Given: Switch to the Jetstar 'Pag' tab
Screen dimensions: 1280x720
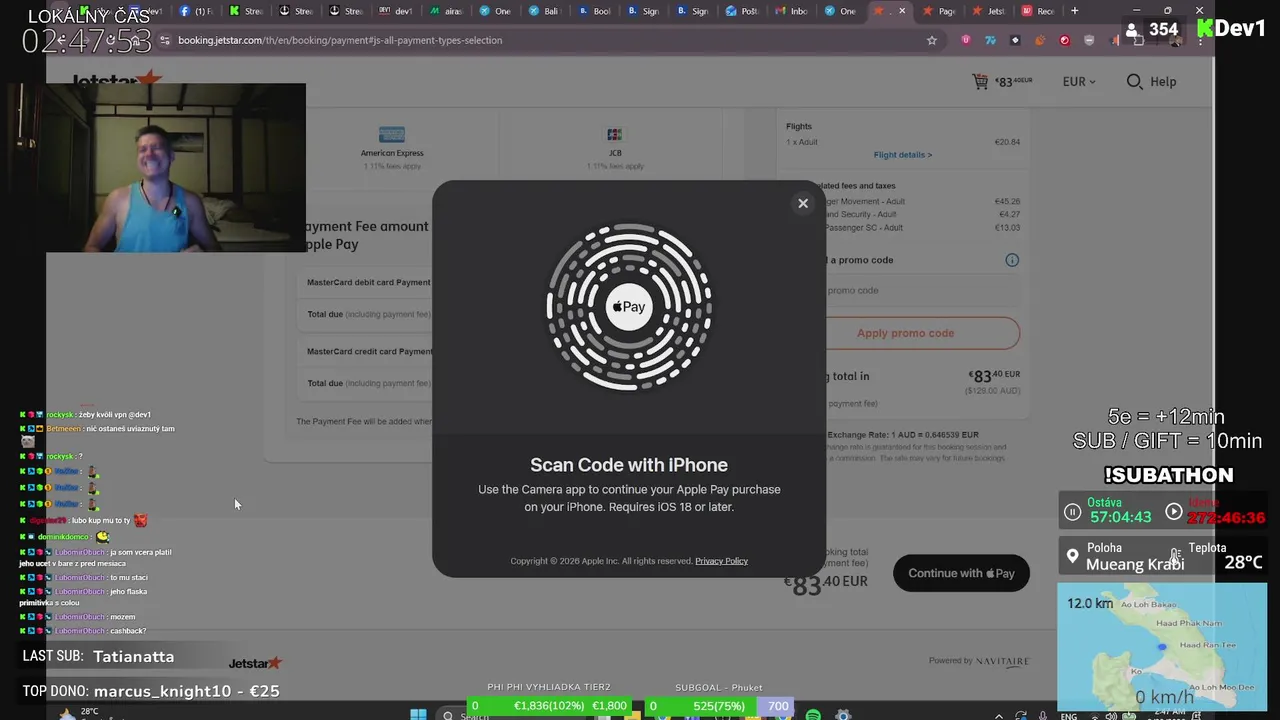Looking at the screenshot, I should (x=940, y=11).
